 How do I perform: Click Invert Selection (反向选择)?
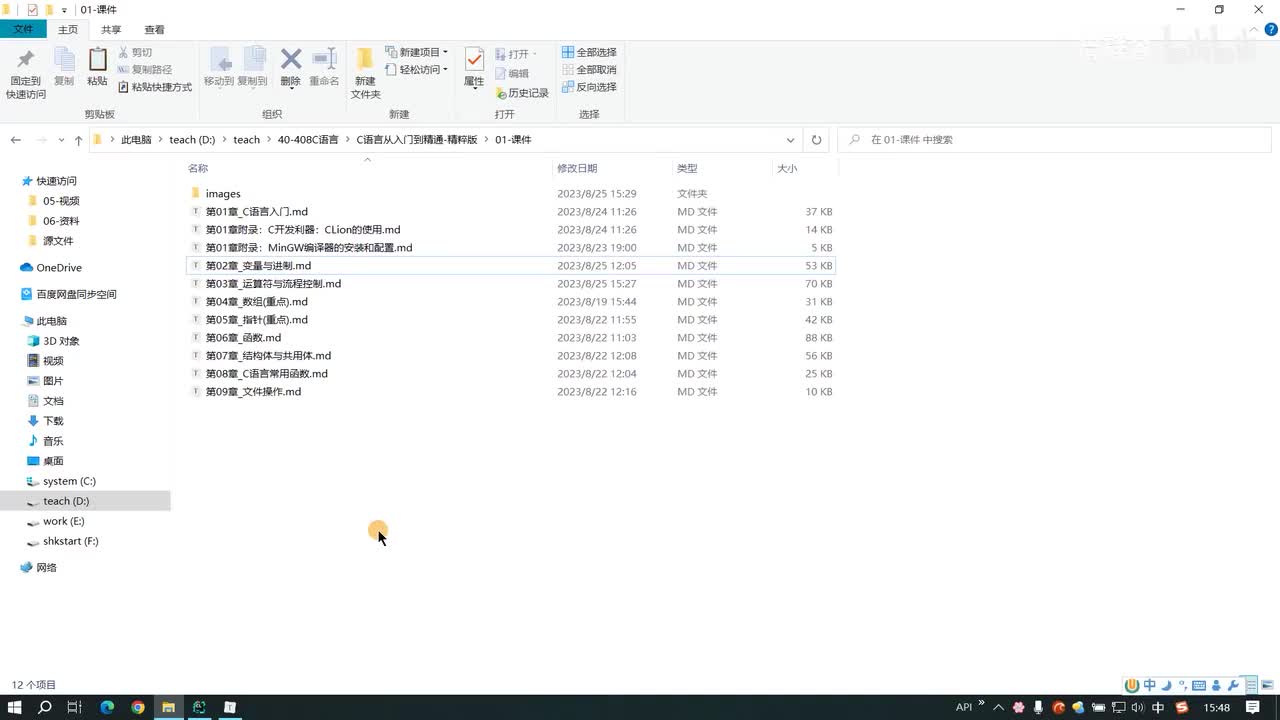point(589,87)
